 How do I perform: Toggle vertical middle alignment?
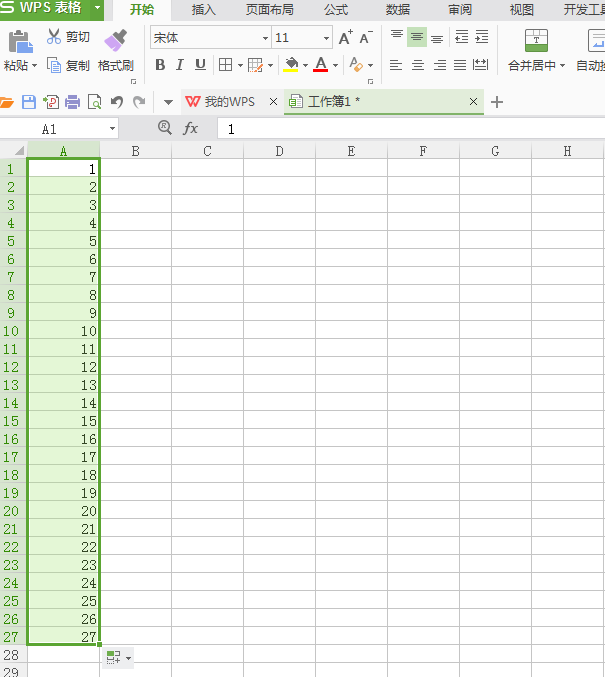(x=417, y=37)
